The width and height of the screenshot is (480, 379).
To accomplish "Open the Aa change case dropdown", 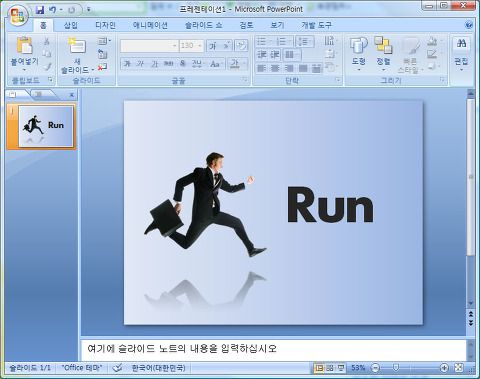I will coord(216,63).
